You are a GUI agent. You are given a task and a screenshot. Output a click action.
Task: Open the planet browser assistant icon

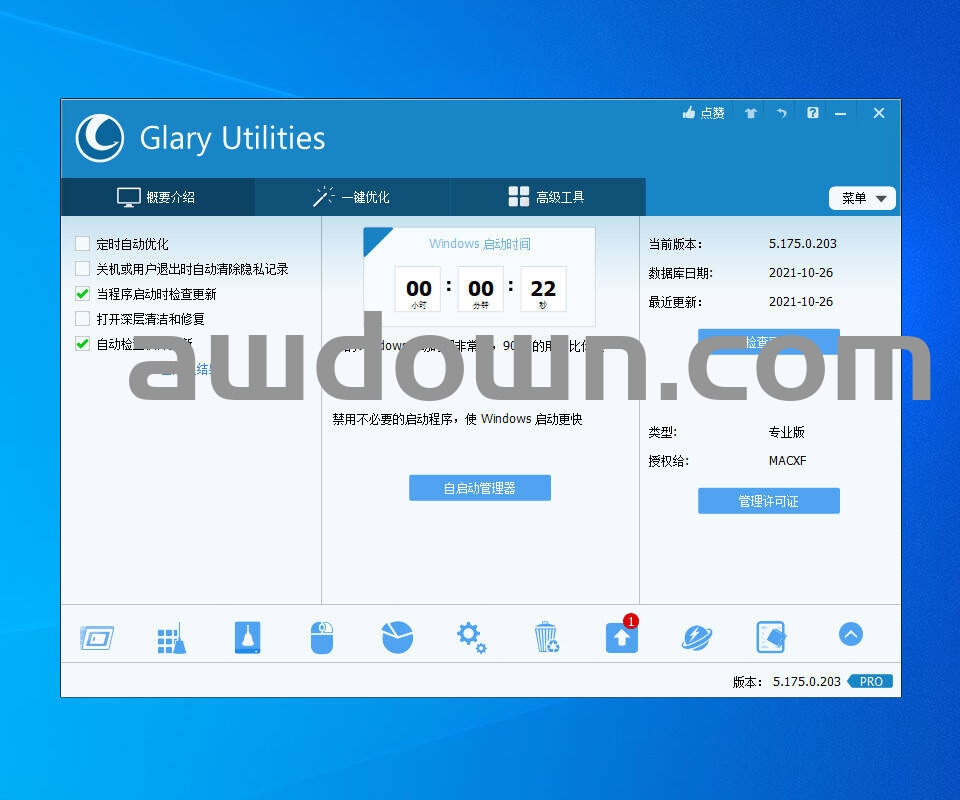(x=696, y=637)
